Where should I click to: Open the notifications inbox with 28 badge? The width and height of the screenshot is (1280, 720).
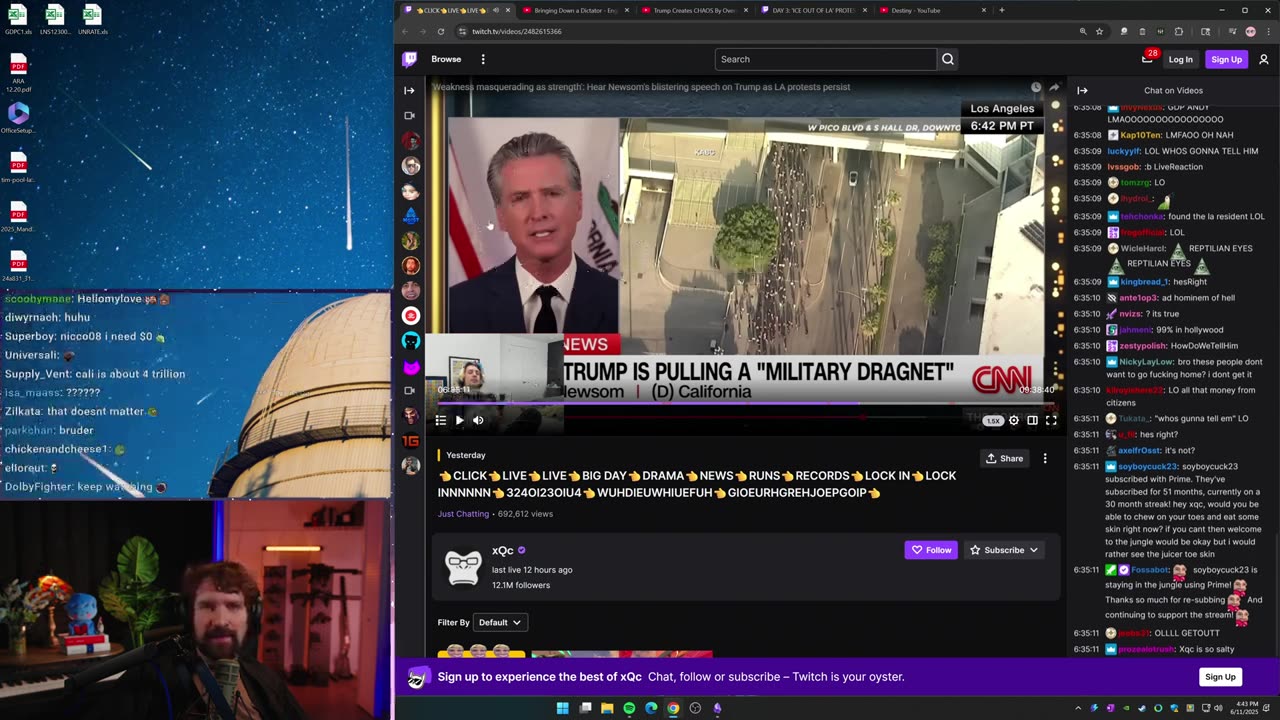click(x=1147, y=59)
